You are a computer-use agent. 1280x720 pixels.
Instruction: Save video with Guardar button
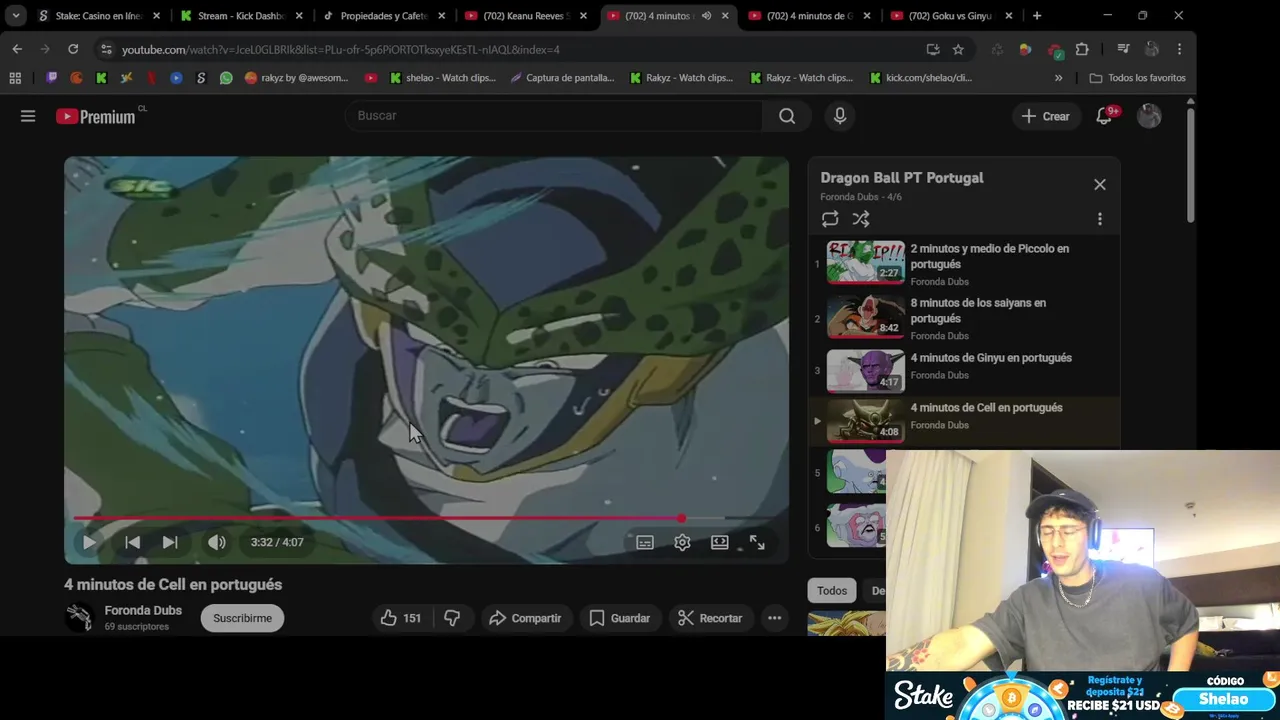coord(620,618)
